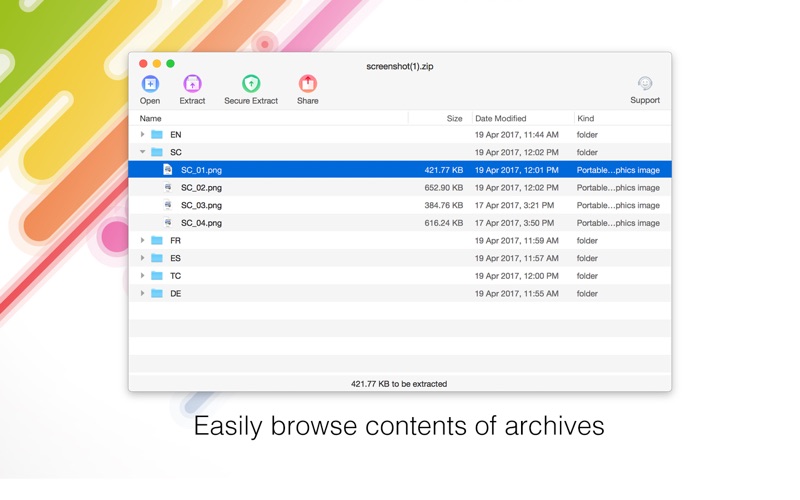Click the SC_02.png file icon
Viewport: 800px width, 500px height.
click(168, 188)
